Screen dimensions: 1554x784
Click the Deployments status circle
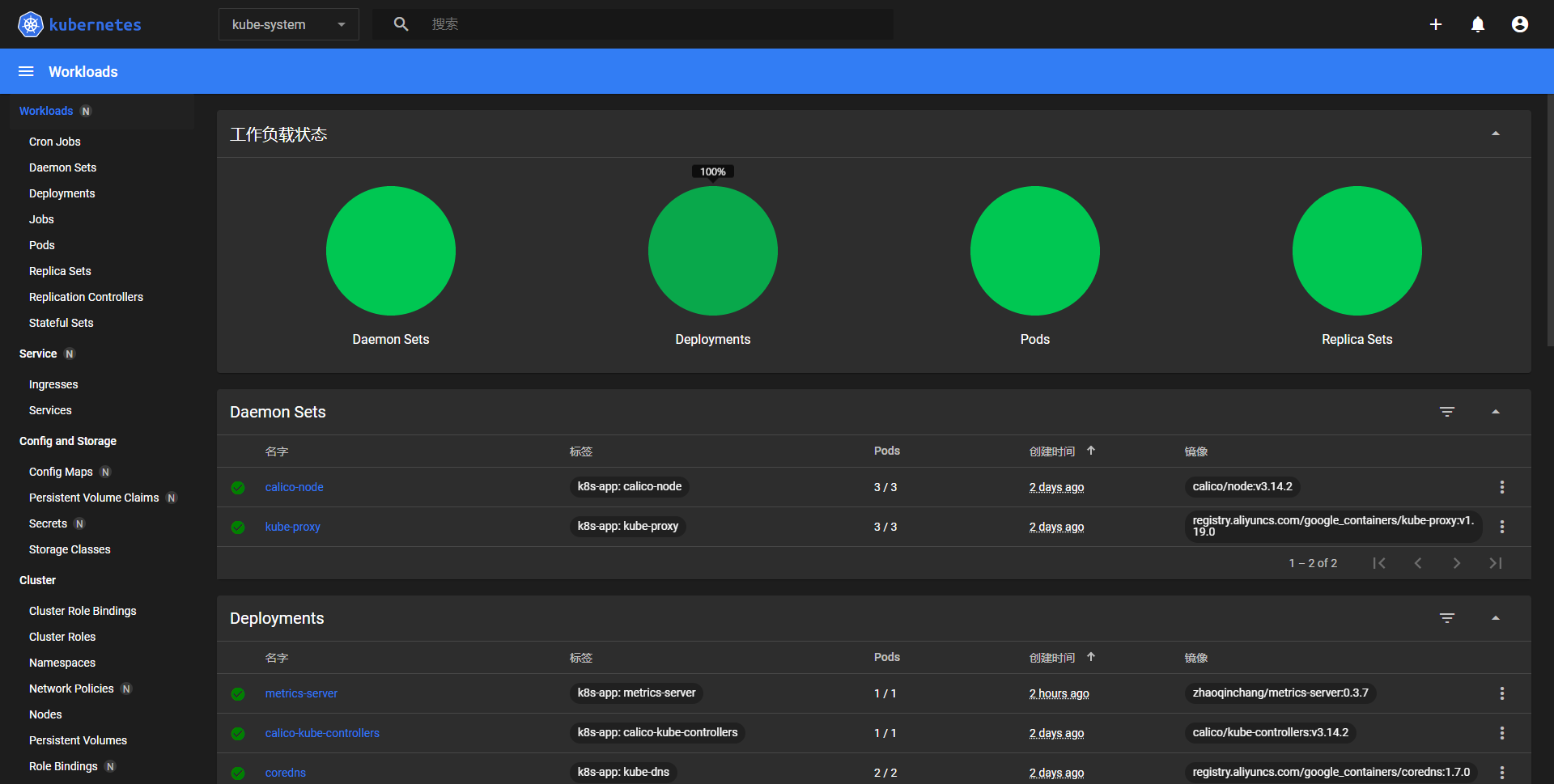coord(713,251)
